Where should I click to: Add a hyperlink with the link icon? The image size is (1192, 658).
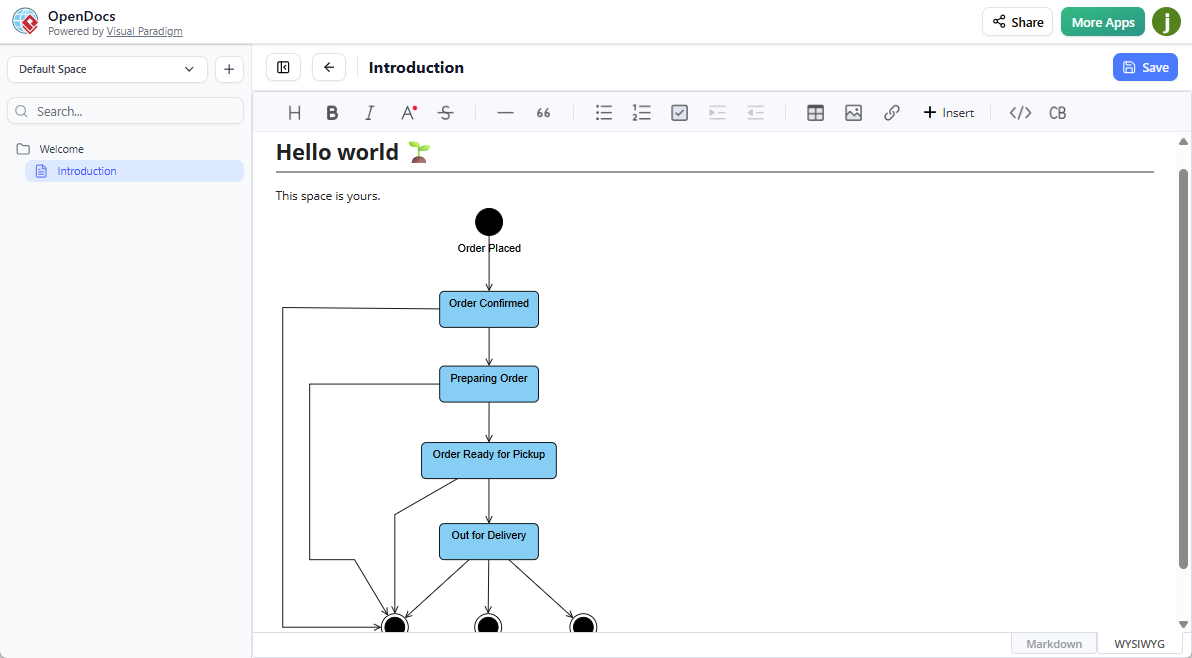click(891, 112)
